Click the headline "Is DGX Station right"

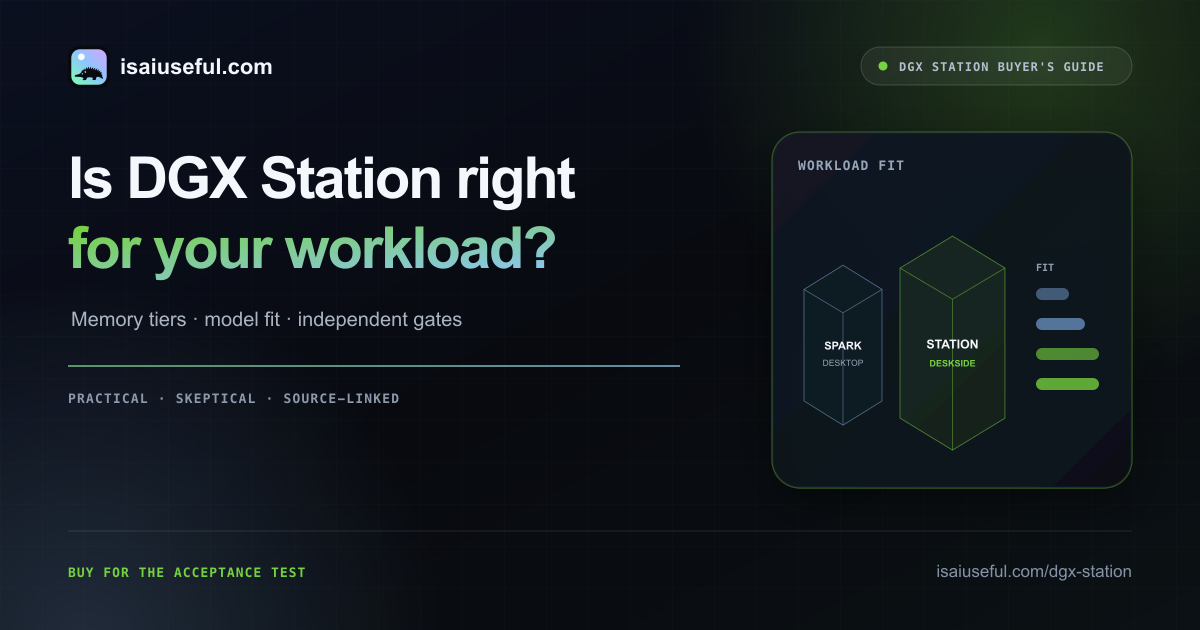[322, 181]
